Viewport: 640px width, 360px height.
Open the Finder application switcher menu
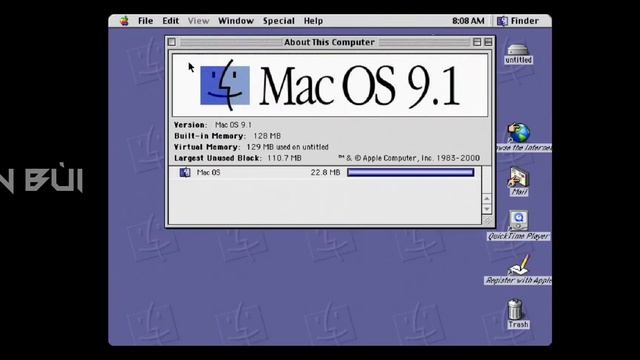coord(519,21)
